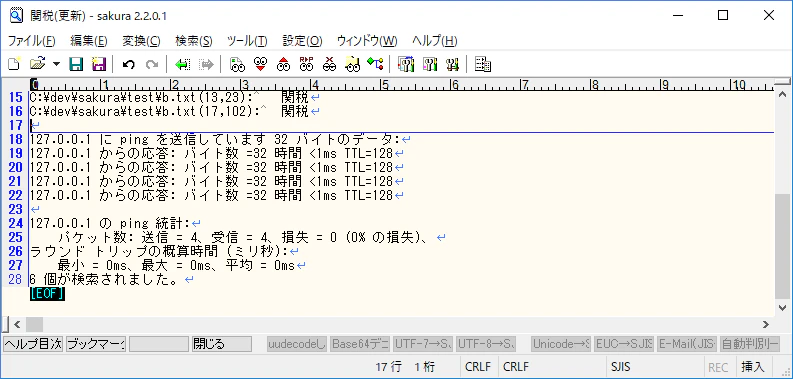Save the file with the floppy icon

click(76, 64)
